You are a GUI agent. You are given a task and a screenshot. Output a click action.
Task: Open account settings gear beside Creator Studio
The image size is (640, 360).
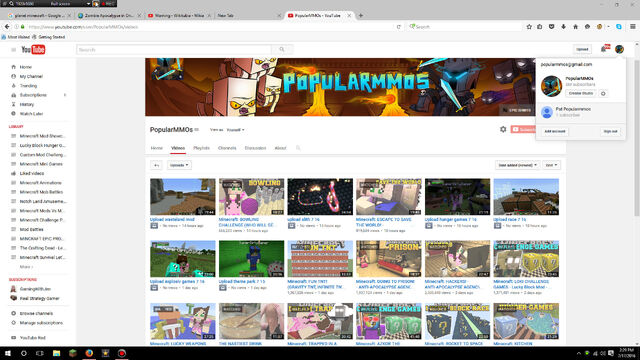pyautogui.click(x=603, y=93)
